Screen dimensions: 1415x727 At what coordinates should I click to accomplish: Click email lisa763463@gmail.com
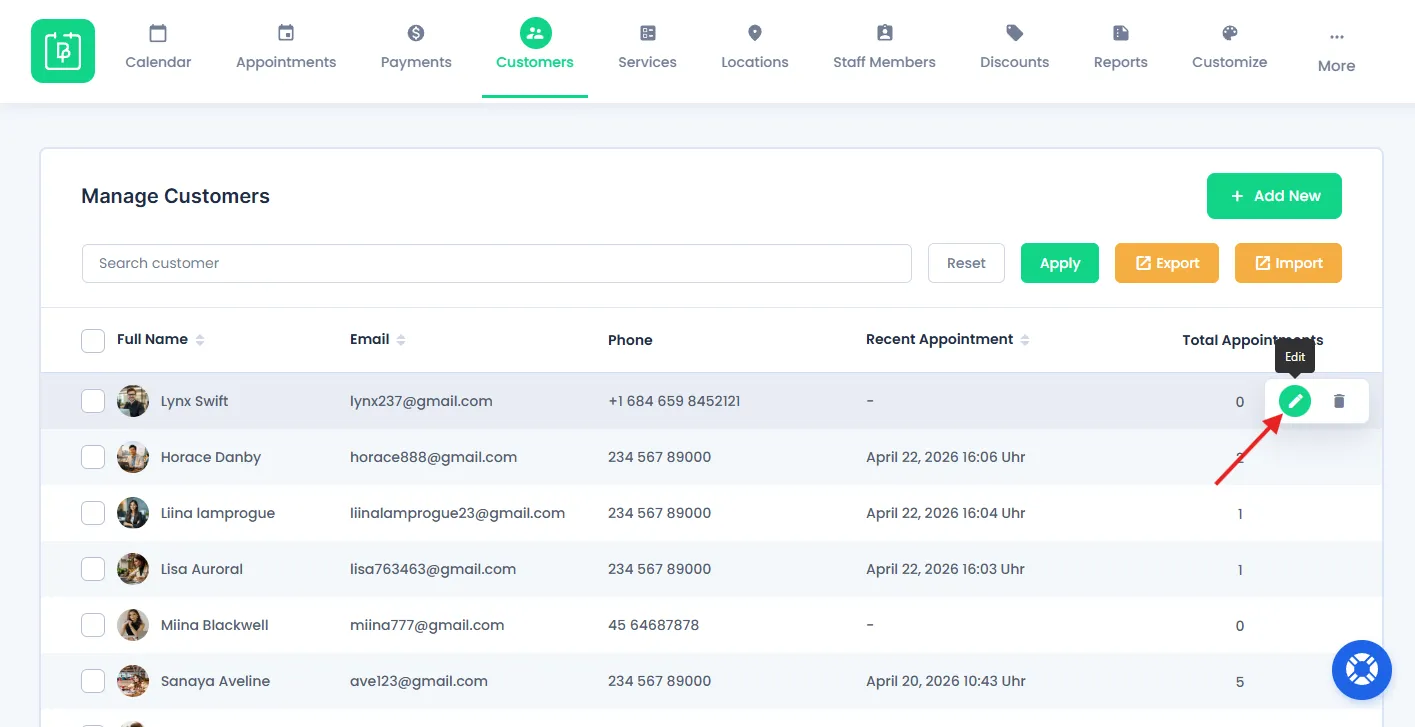(433, 569)
